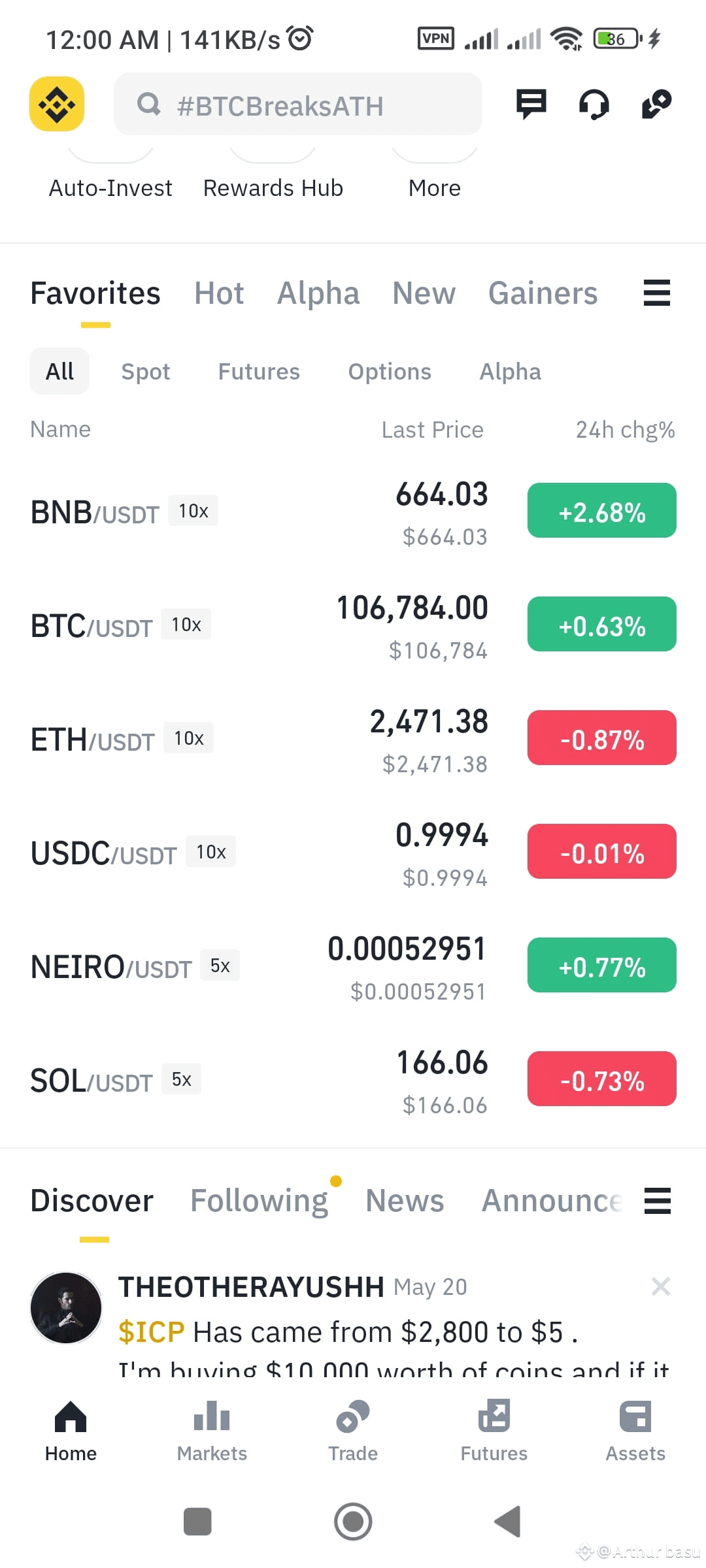Expand the Discover feed menu icon
The image size is (706, 1568).
(658, 1200)
